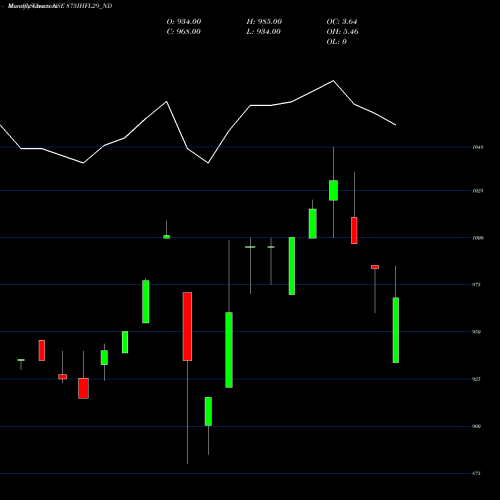Click the OC: 3.64 reading

pyautogui.click(x=342, y=22)
